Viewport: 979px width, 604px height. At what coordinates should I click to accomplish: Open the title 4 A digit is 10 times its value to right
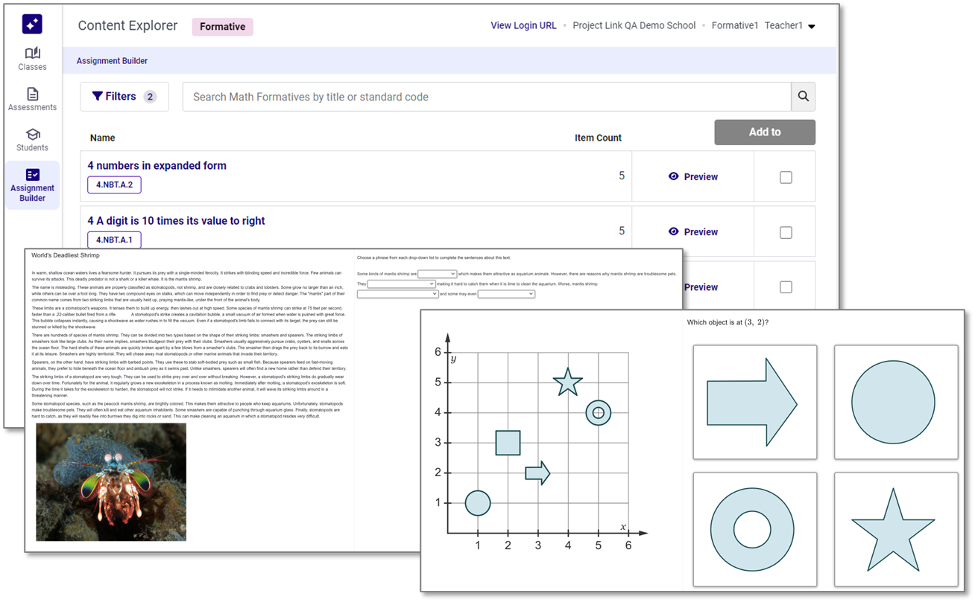click(176, 220)
